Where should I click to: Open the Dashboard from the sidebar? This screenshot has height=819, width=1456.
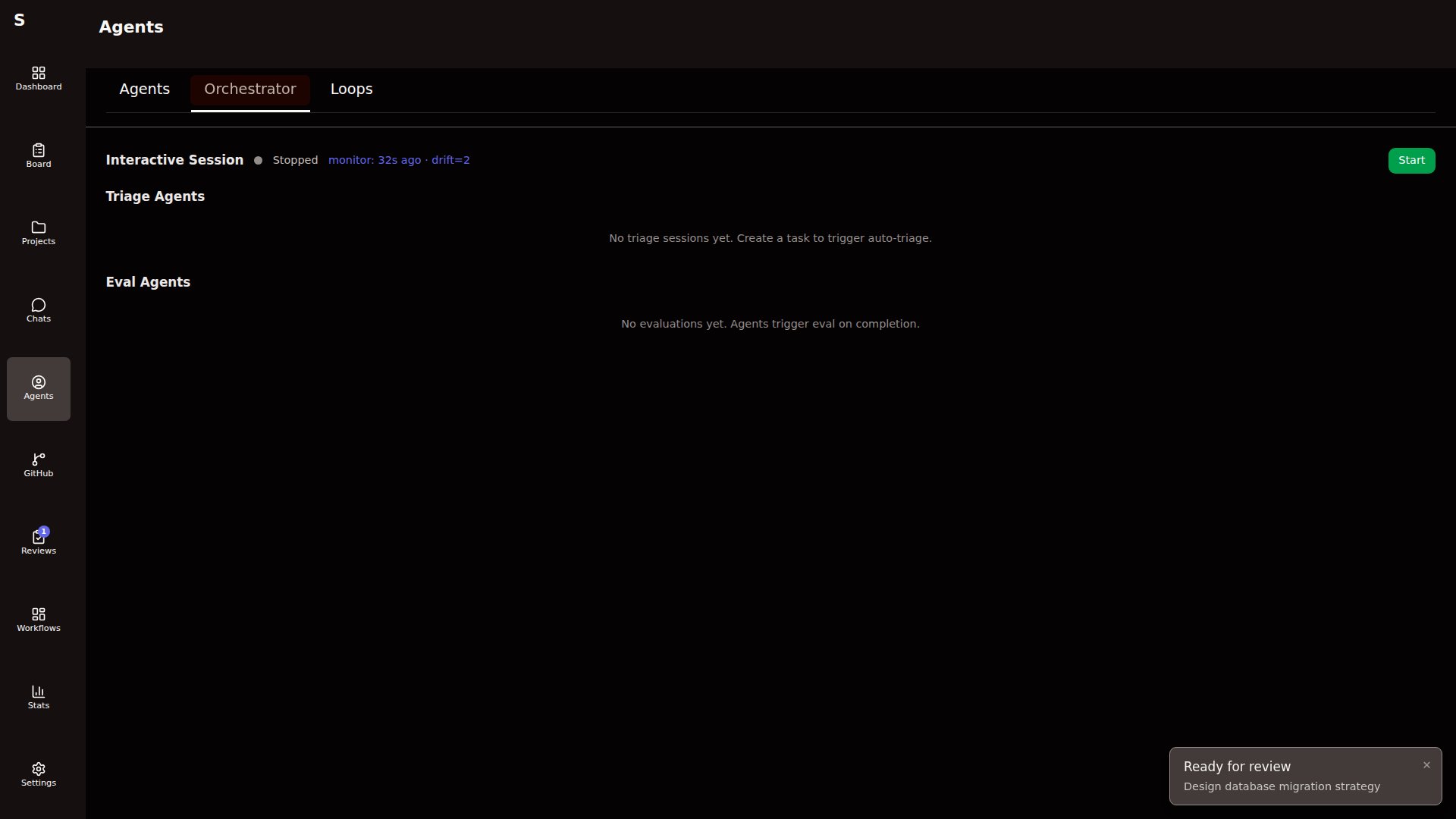(38, 78)
